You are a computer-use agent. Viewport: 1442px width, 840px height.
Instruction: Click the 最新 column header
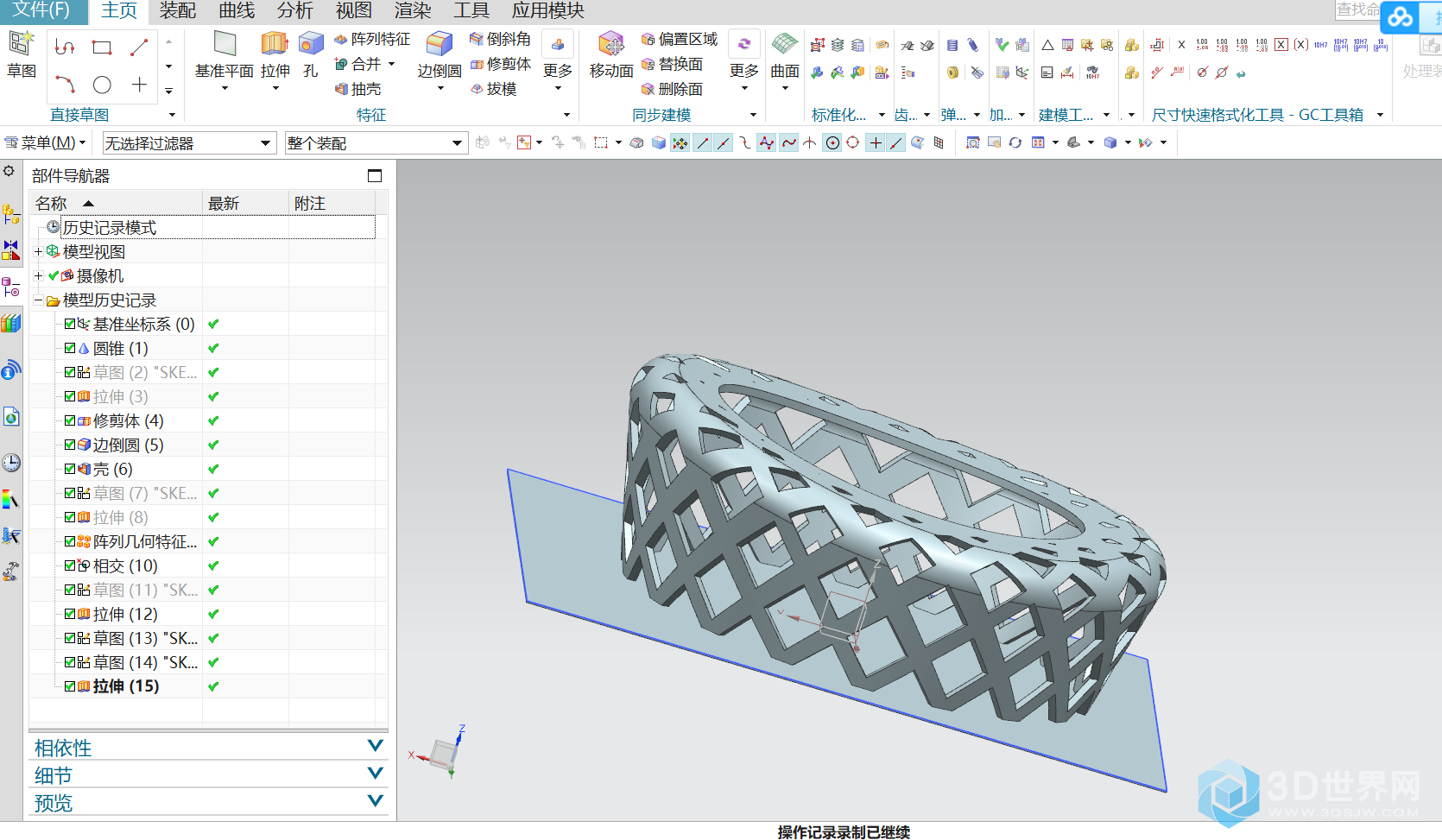(x=245, y=203)
